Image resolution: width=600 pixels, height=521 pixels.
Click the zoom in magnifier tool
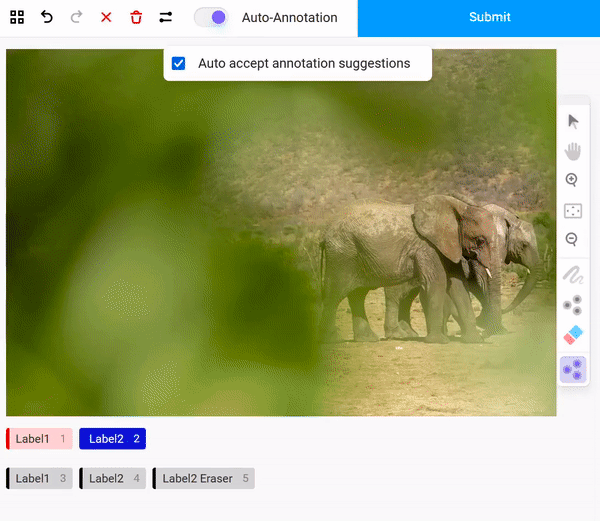pos(573,181)
